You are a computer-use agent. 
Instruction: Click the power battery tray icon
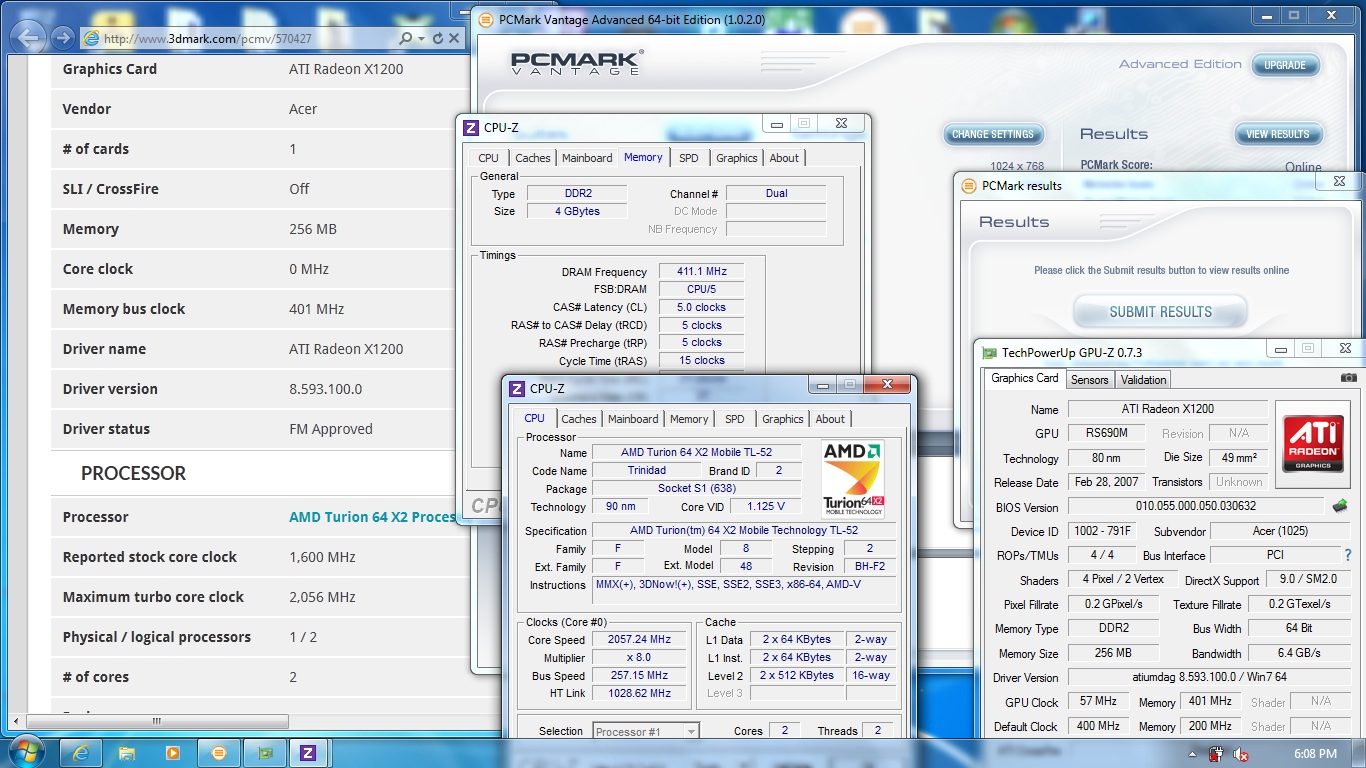(1217, 753)
